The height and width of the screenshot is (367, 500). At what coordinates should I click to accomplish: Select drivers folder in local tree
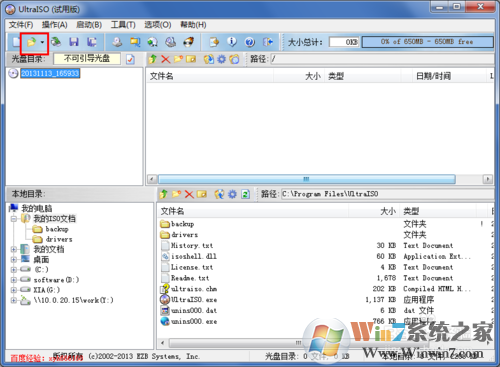point(59,239)
